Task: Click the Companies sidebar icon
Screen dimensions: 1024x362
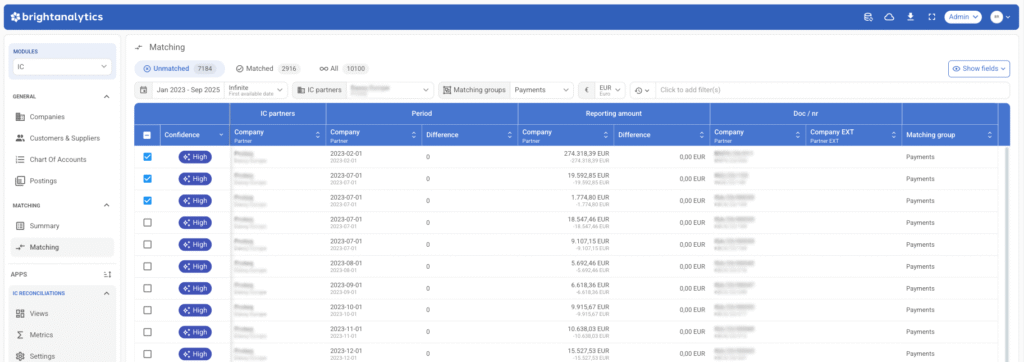Action: pyautogui.click(x=20, y=117)
